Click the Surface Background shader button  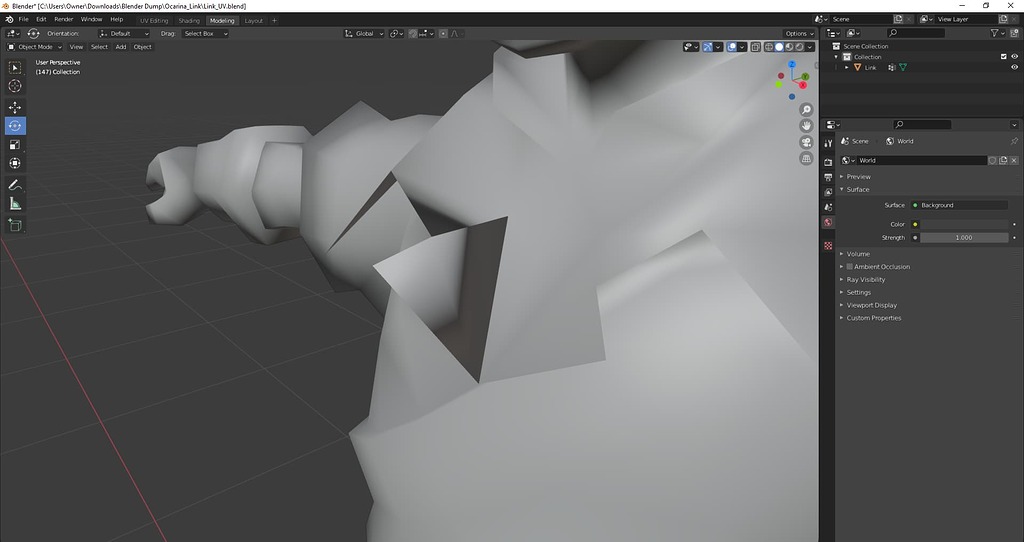[959, 205]
